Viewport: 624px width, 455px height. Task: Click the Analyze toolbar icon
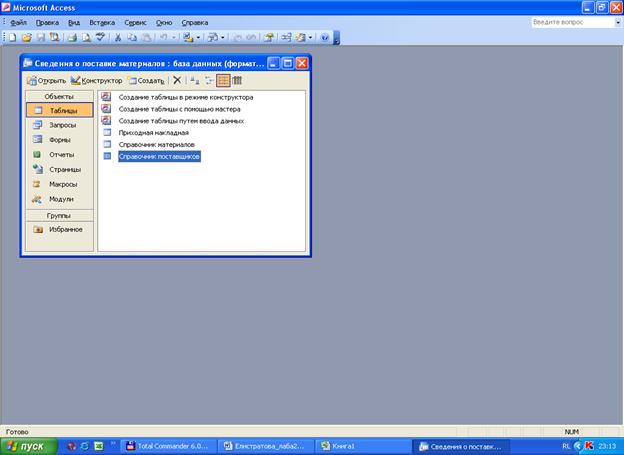pos(213,37)
